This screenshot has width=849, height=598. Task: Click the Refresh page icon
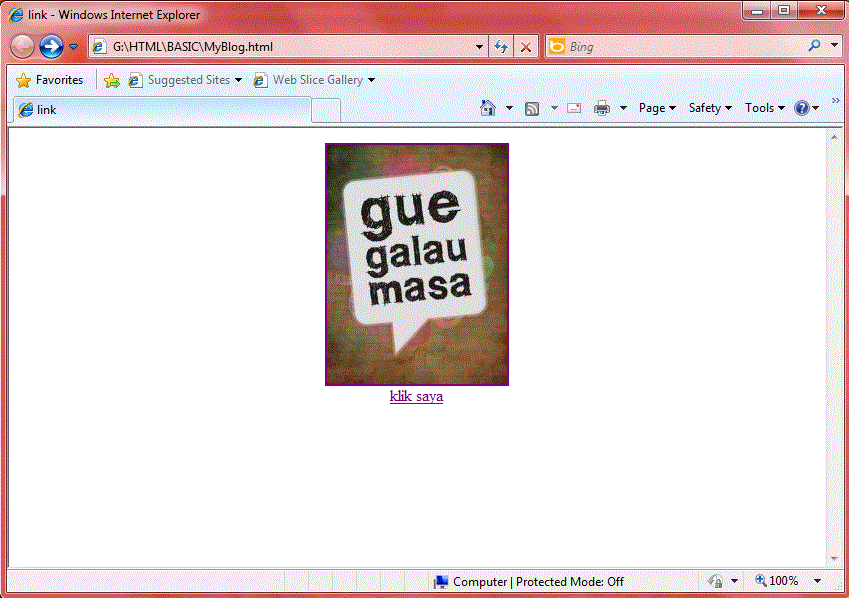click(x=501, y=47)
